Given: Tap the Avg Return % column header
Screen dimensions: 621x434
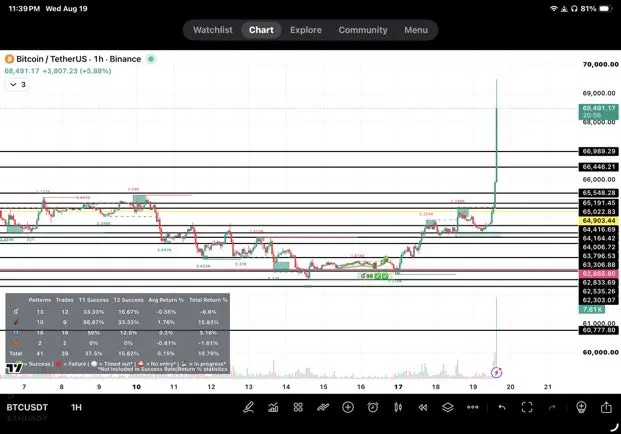Looking at the screenshot, I should (166, 300).
